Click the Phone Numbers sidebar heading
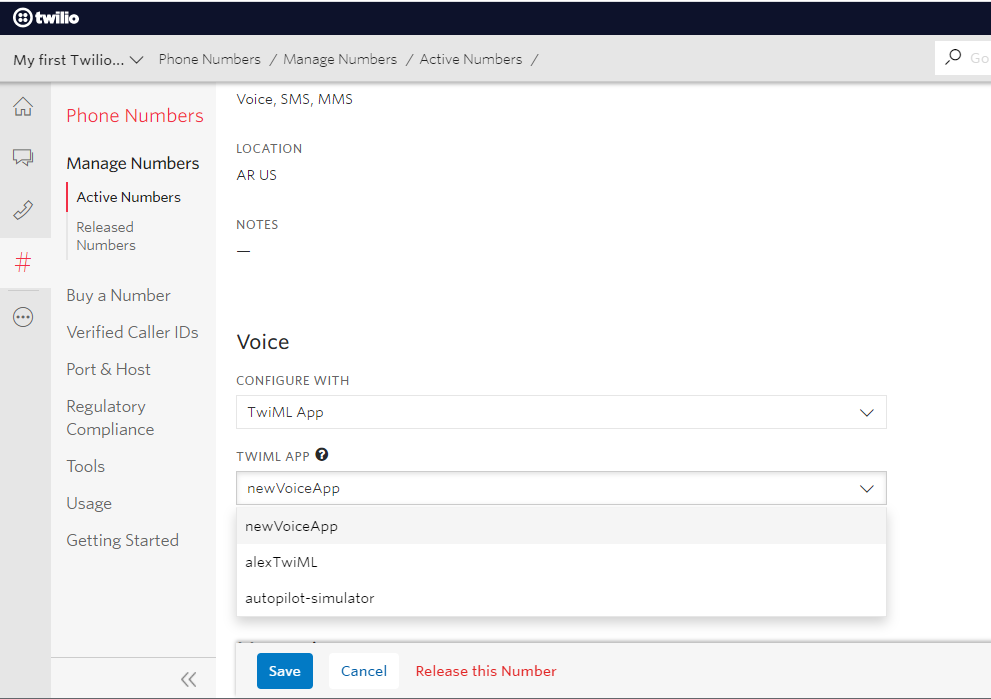991x699 pixels. [135, 116]
